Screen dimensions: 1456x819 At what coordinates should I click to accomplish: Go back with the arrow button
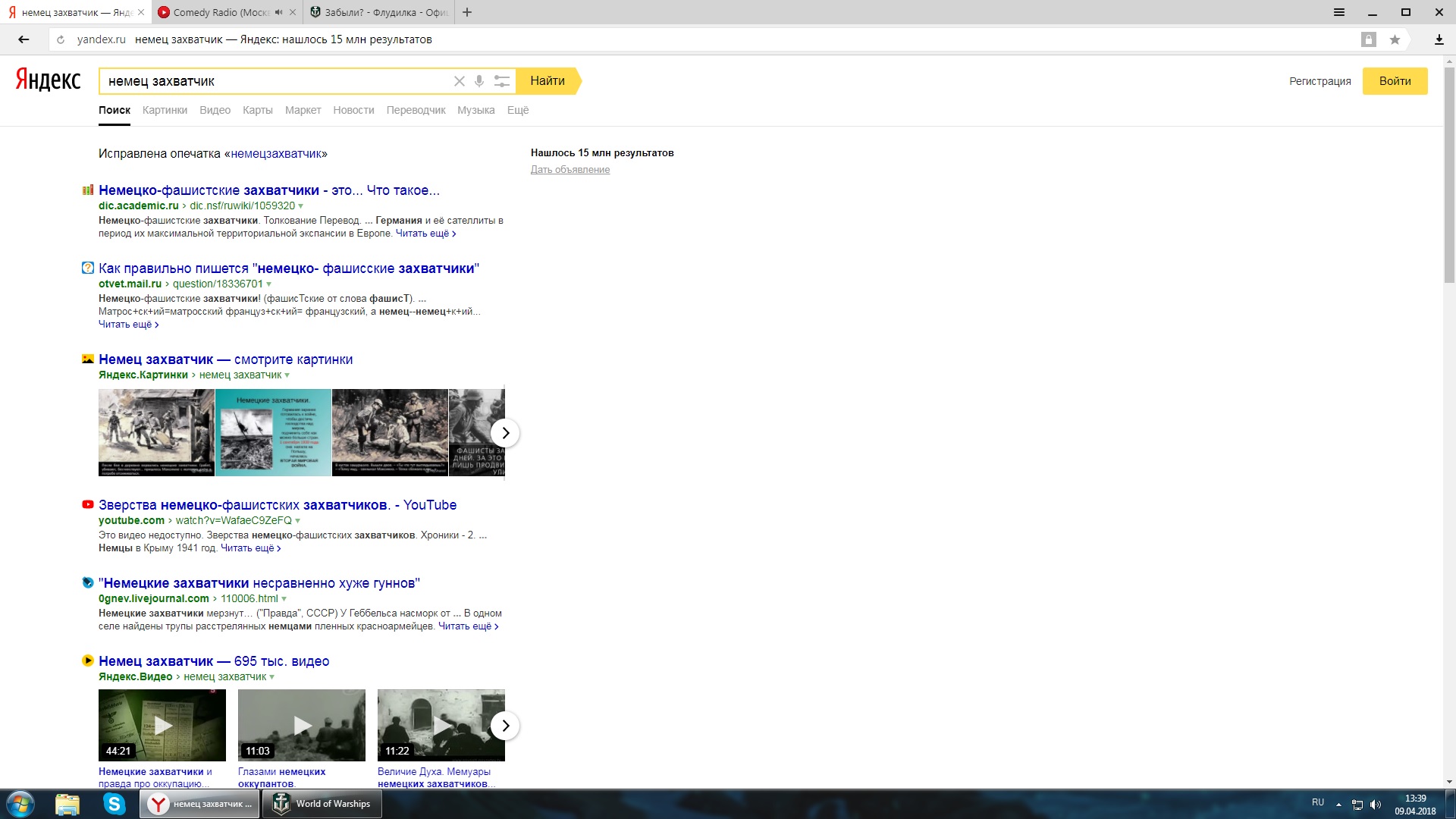pyautogui.click(x=24, y=39)
